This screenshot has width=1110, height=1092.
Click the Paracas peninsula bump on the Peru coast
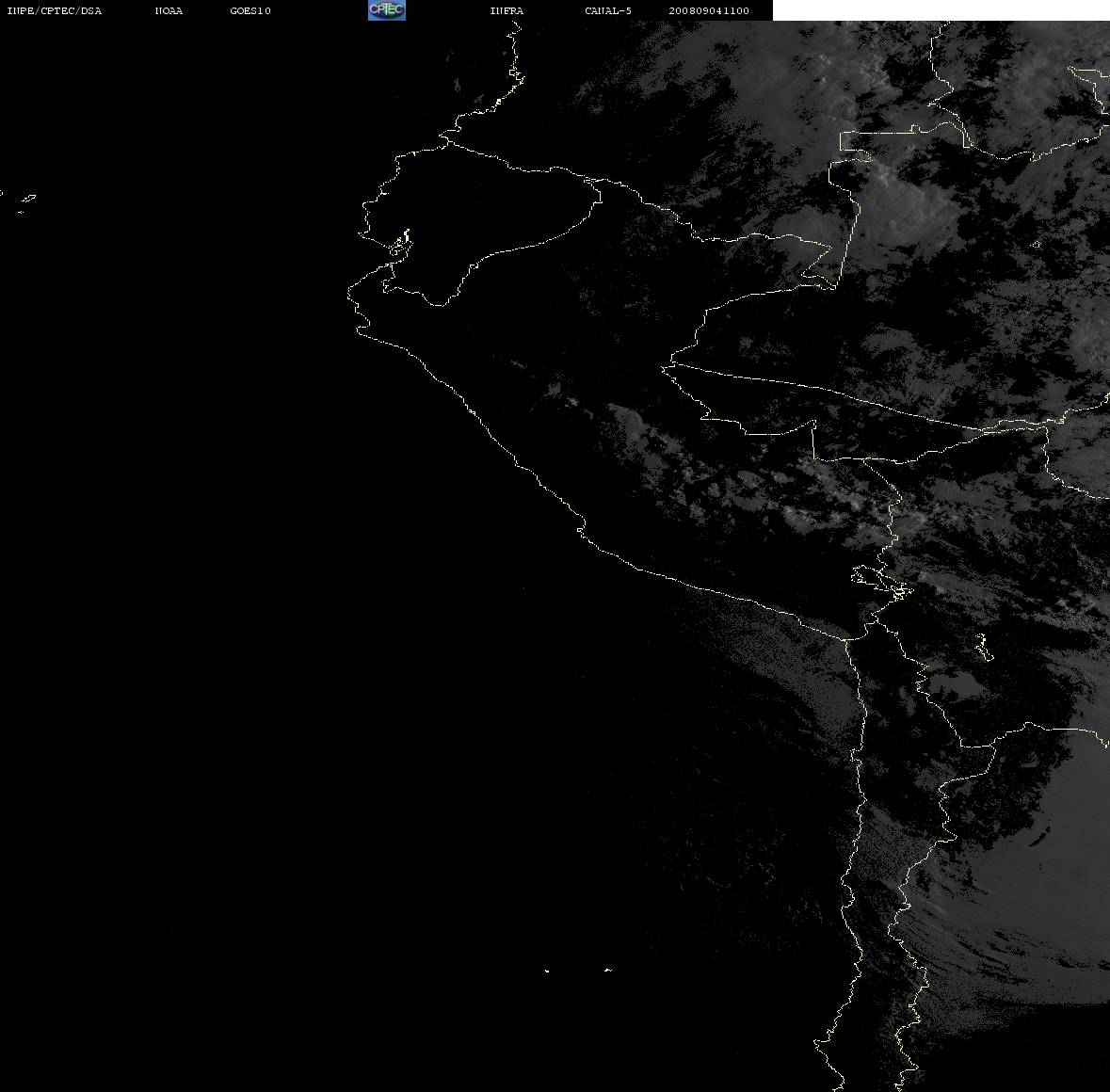point(581,529)
